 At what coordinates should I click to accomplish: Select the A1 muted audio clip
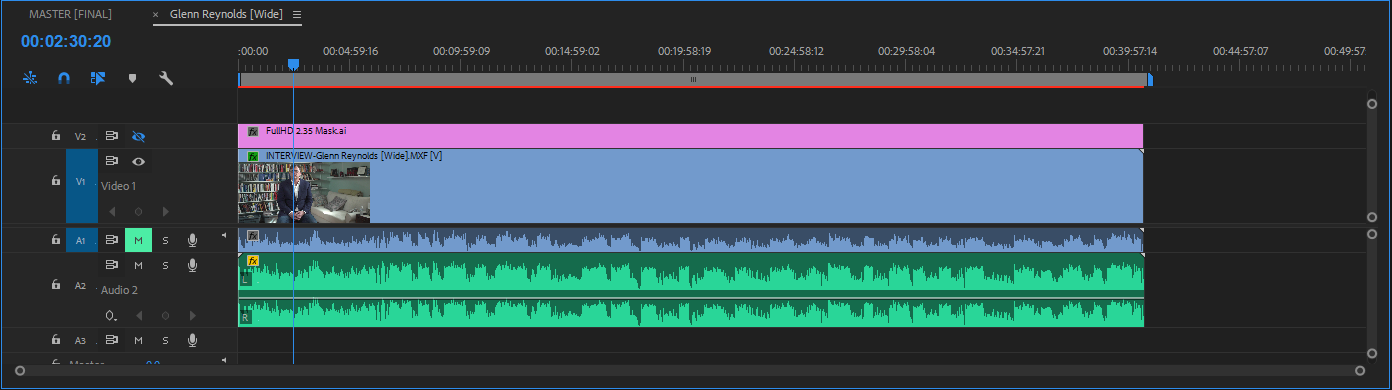pos(690,240)
